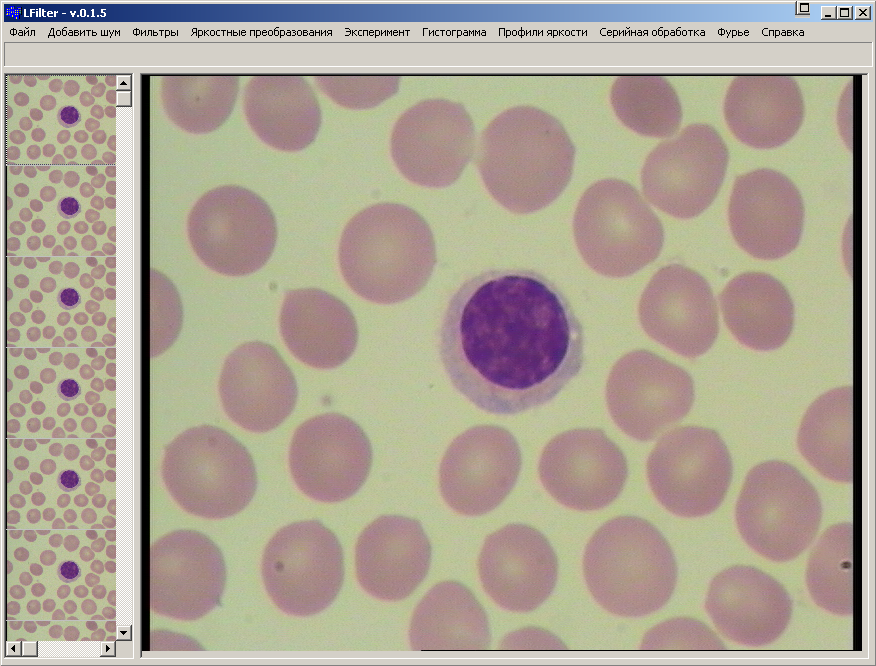Open the Профили яркости menu
Viewport: 876px width, 666px height.
pos(542,32)
